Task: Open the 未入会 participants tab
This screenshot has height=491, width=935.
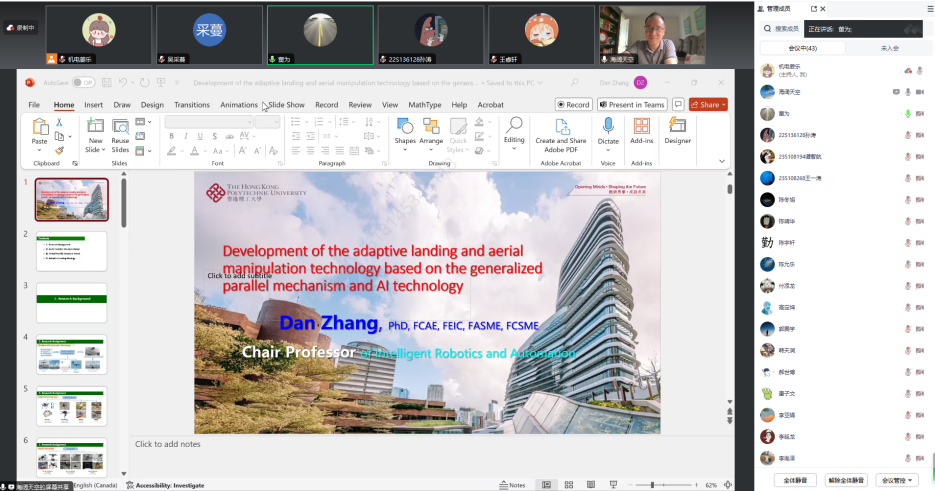Action: 889,48
